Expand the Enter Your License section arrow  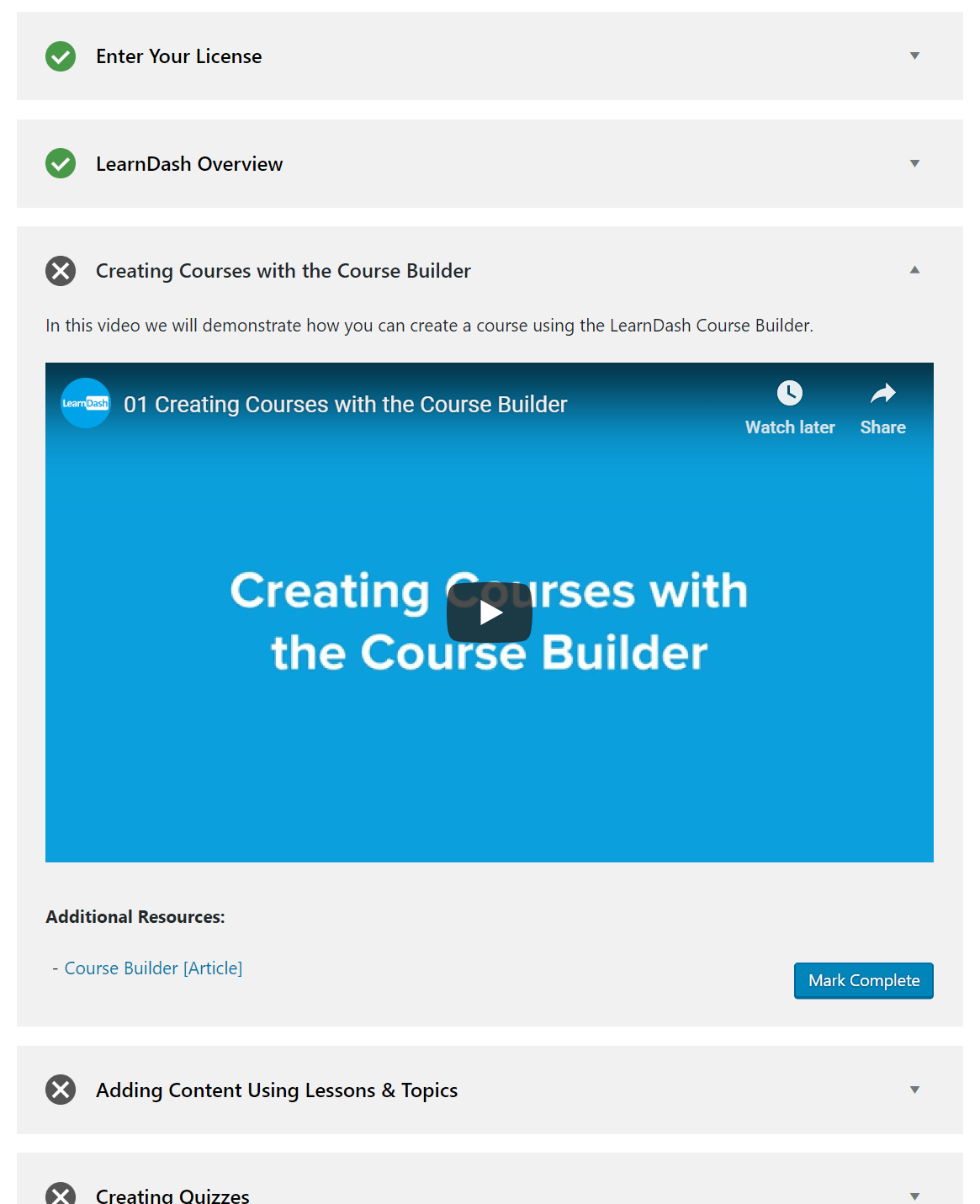coord(914,56)
